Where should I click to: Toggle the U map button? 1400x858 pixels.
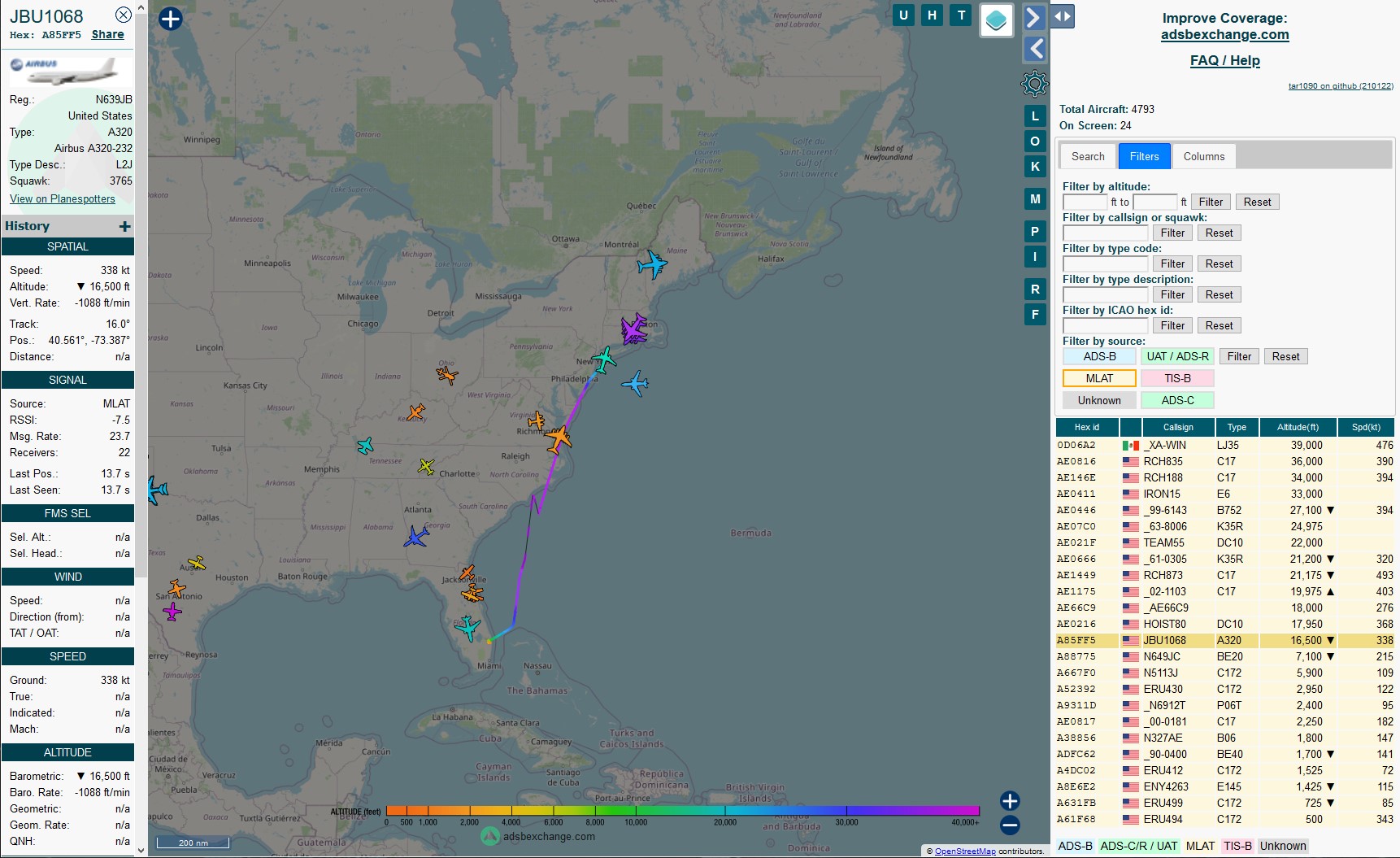pyautogui.click(x=903, y=15)
